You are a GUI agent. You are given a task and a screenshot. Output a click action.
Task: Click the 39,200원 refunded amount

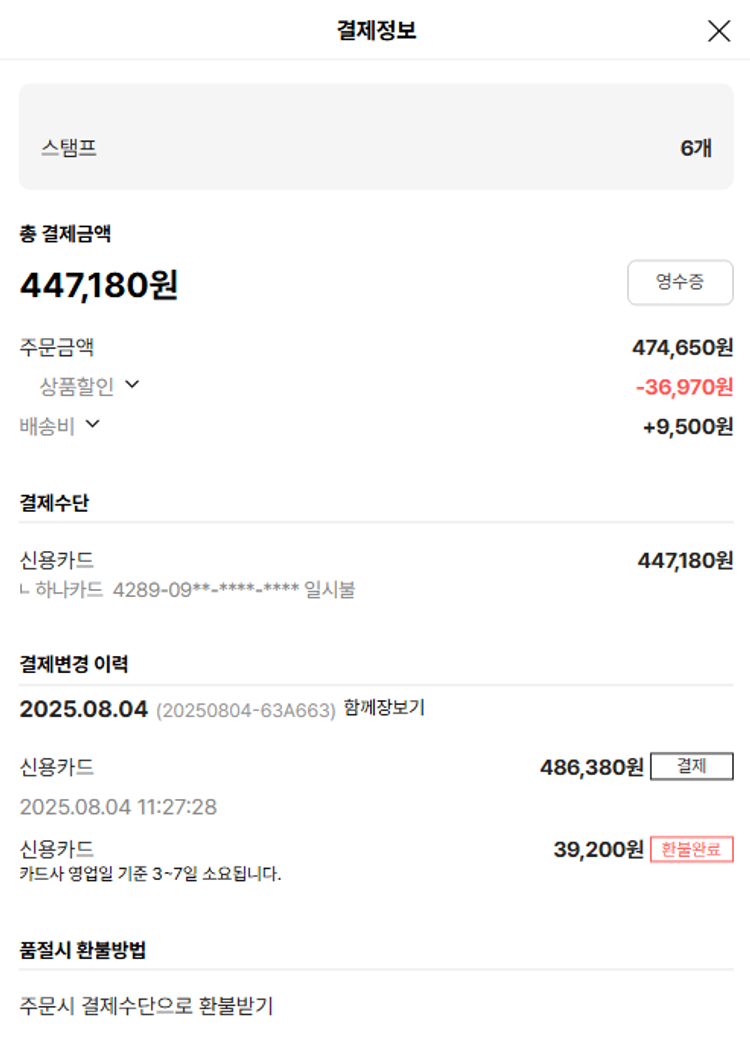tap(598, 850)
